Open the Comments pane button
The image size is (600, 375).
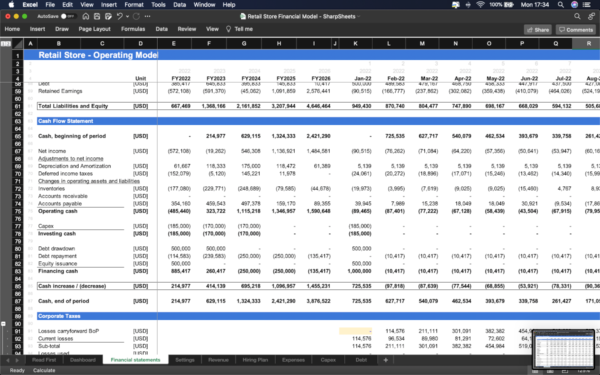pos(576,29)
